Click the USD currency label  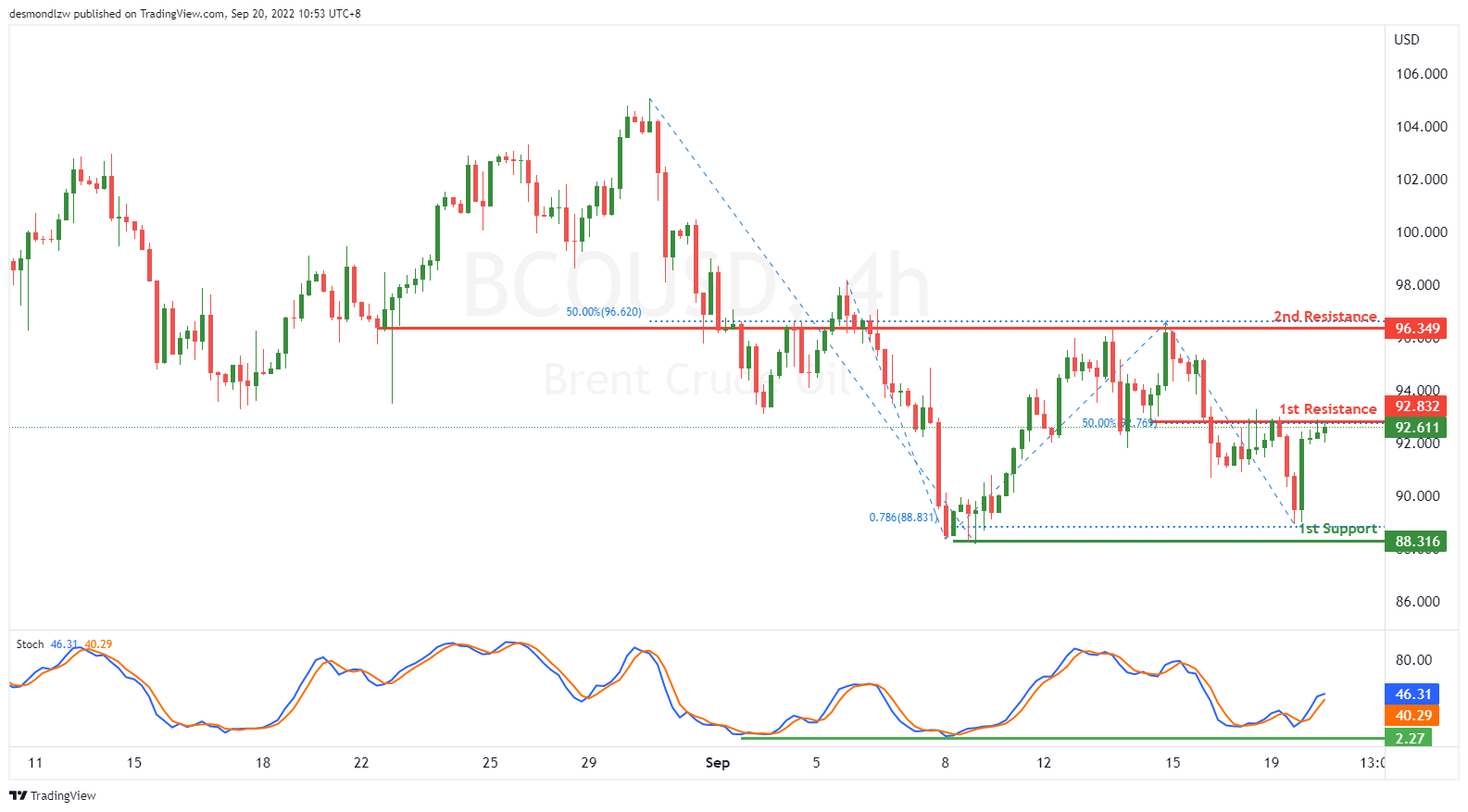point(1407,40)
